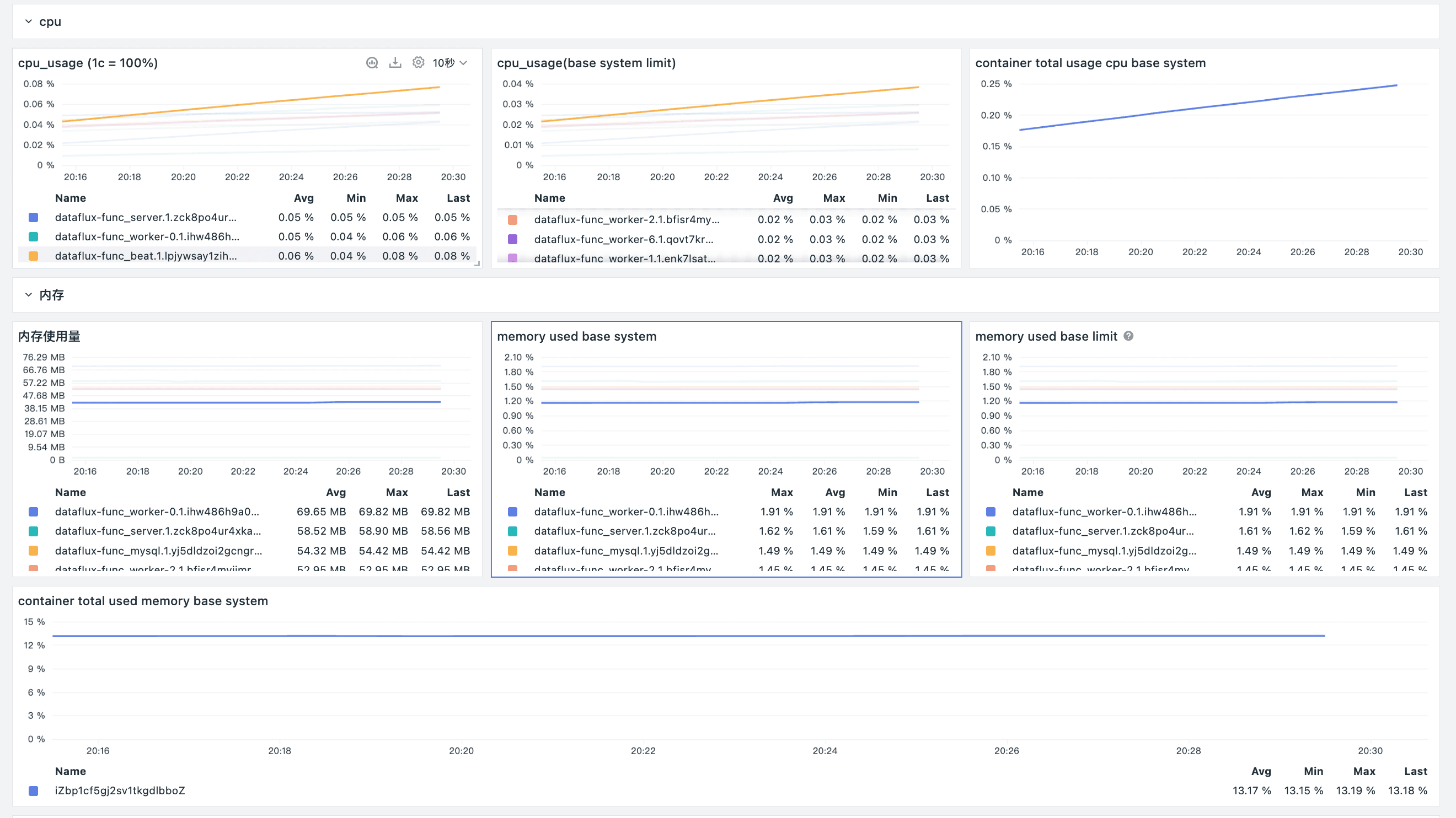1456x818 pixels.
Task: Open chart explore analysis icon in cpu_usage panel
Action: pos(371,63)
